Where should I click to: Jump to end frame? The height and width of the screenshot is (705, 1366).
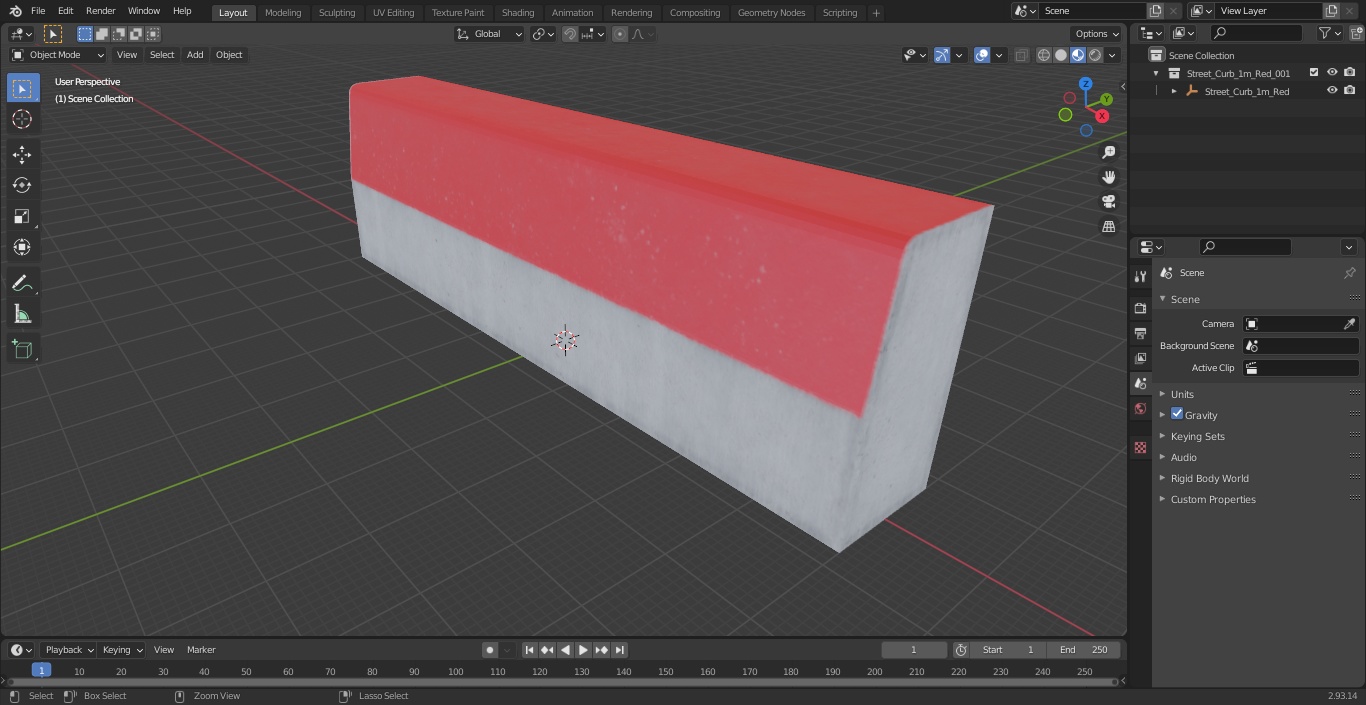(x=619, y=650)
